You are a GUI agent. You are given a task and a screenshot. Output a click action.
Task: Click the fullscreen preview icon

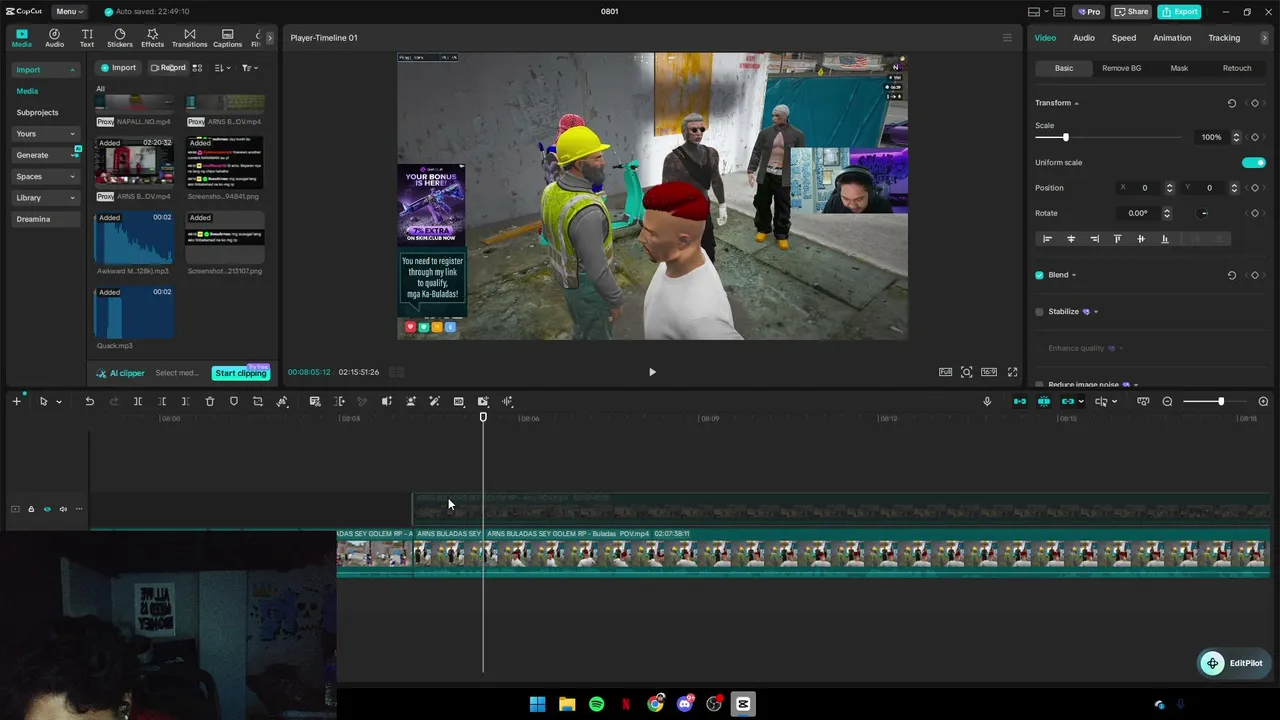pos(1012,372)
